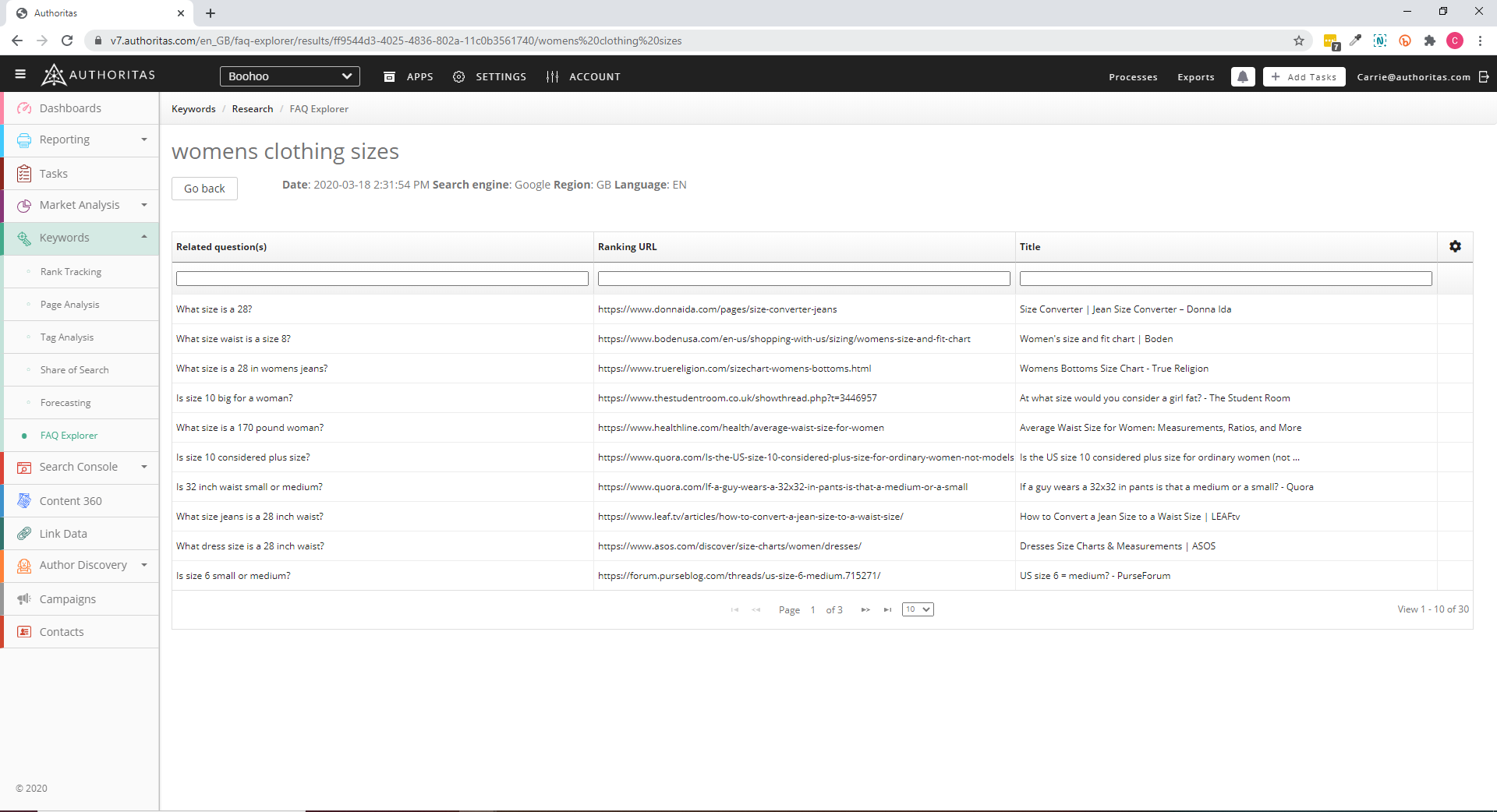Click the Add Tasks button
Image resolution: width=1497 pixels, height=812 pixels.
point(1304,76)
